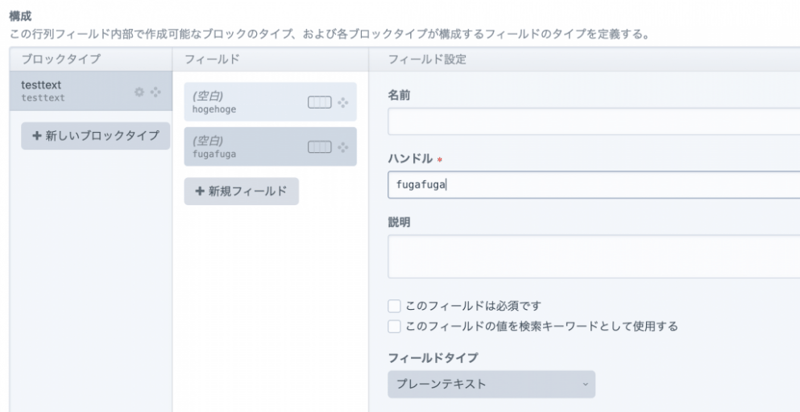This screenshot has height=412, width=800.
Task: Click the 新規フィールド button label
Action: tap(249, 191)
